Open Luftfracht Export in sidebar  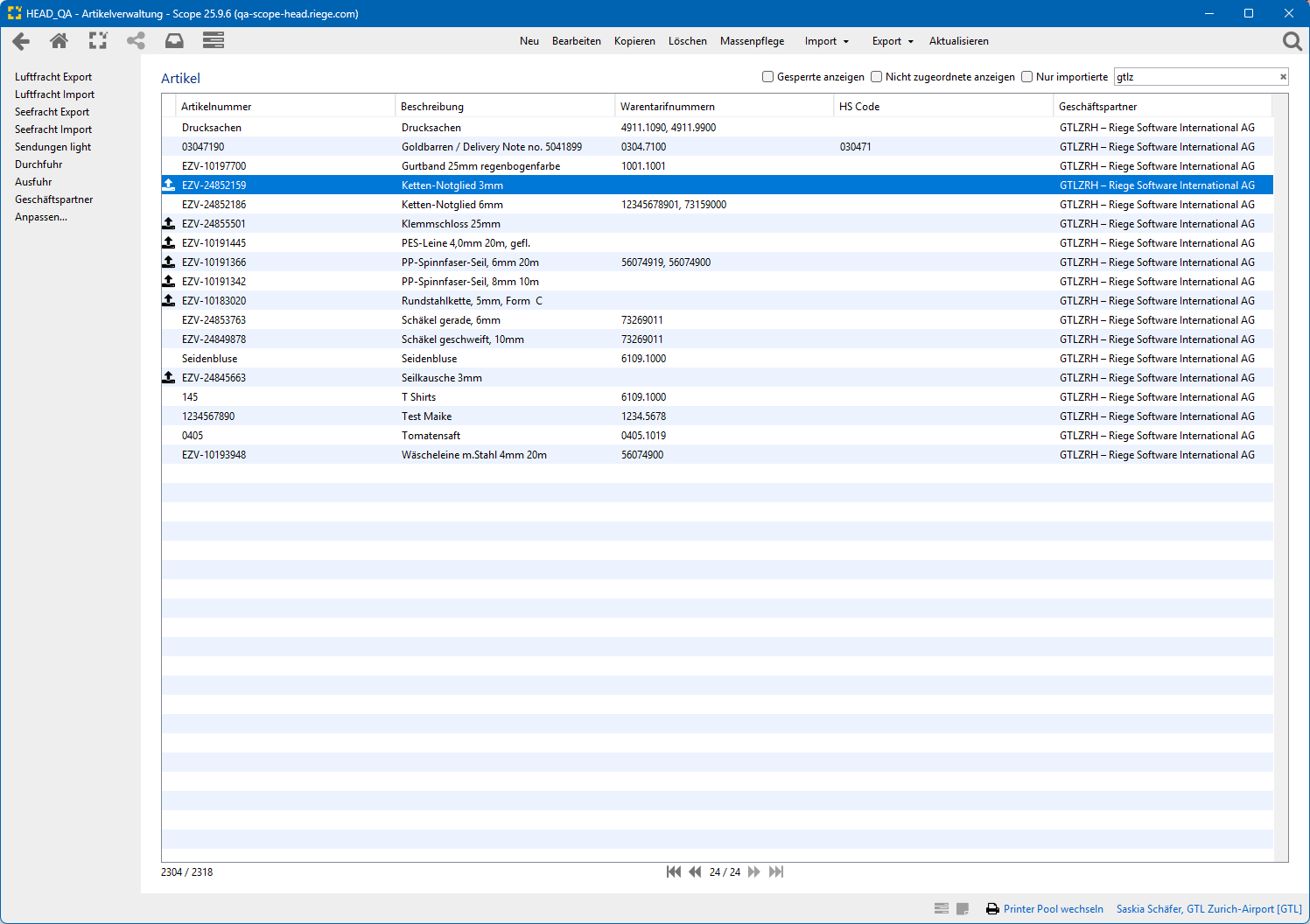coord(53,77)
